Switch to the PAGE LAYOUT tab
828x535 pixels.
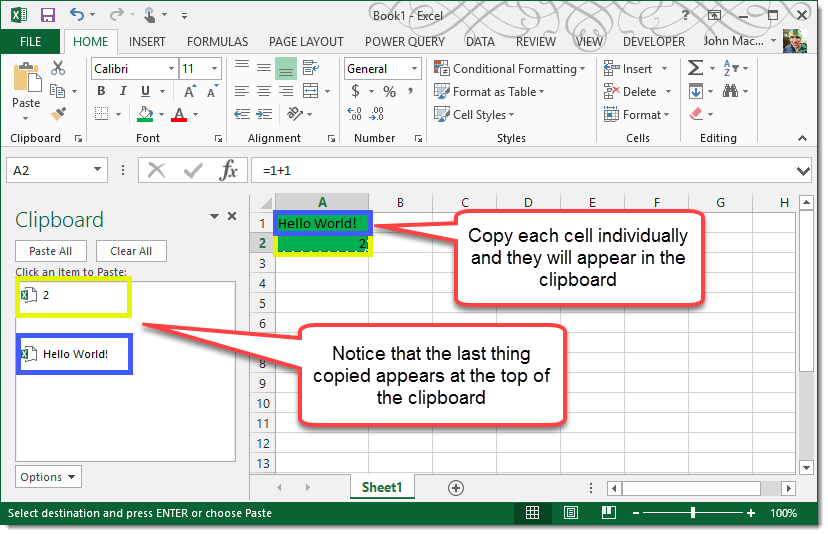click(x=306, y=42)
